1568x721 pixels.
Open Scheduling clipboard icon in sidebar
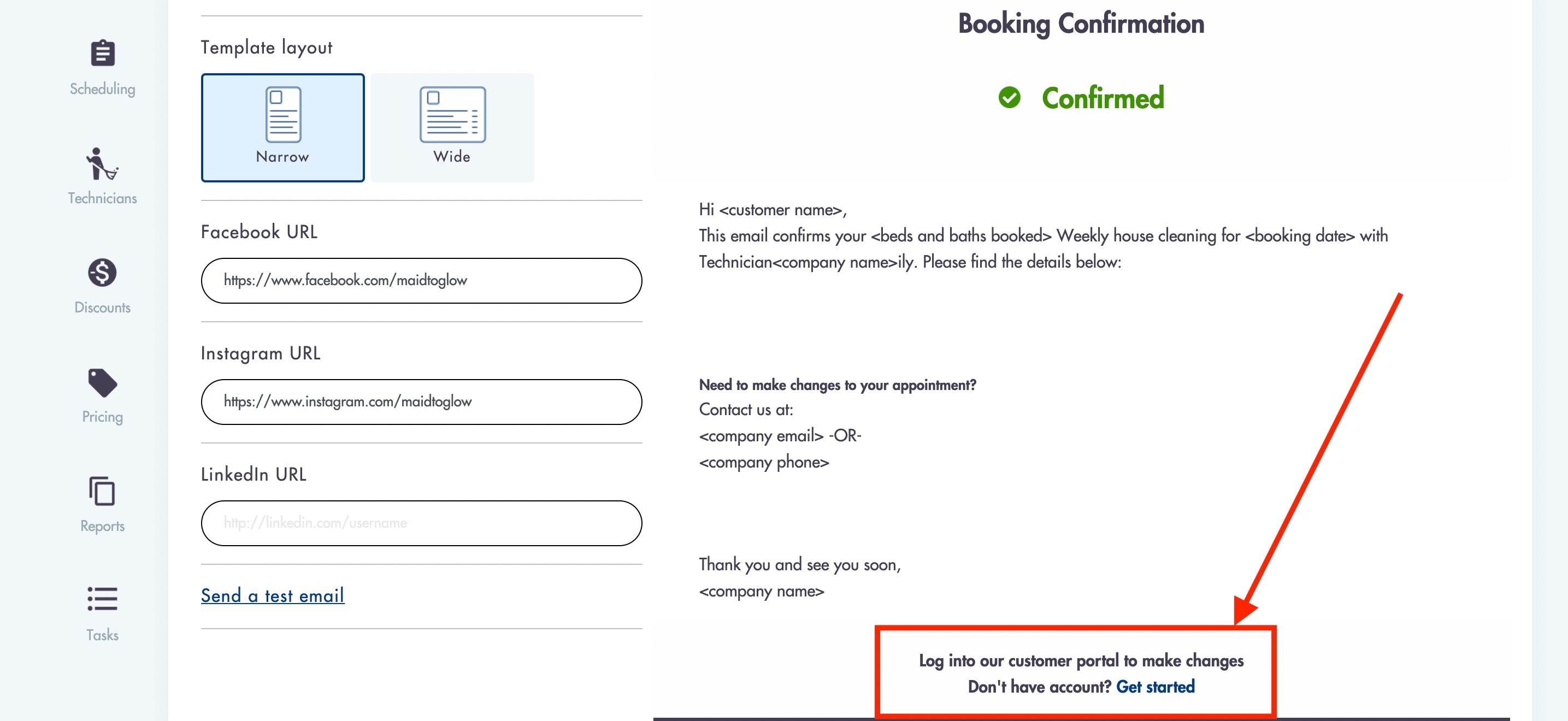(x=102, y=53)
